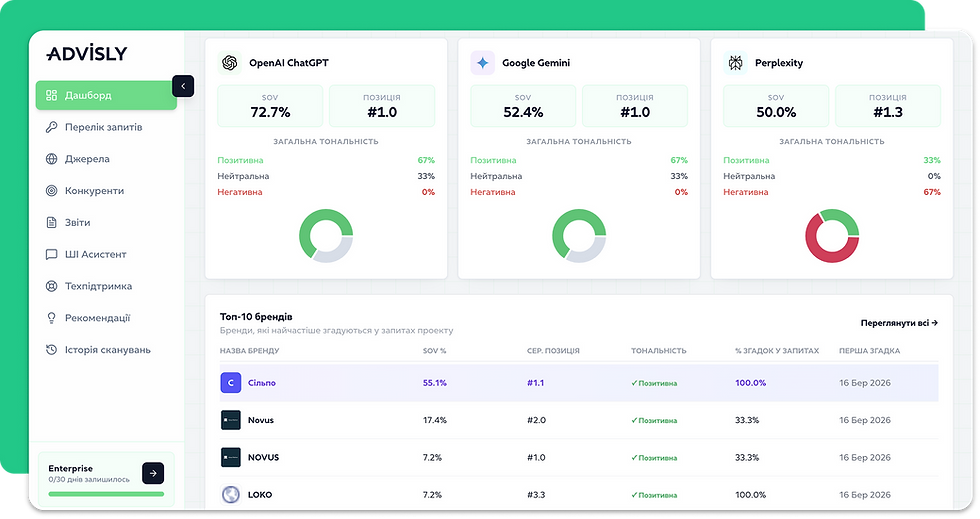Click the Gemini position #1.0 box
The width and height of the screenshot is (980, 519).
635,106
